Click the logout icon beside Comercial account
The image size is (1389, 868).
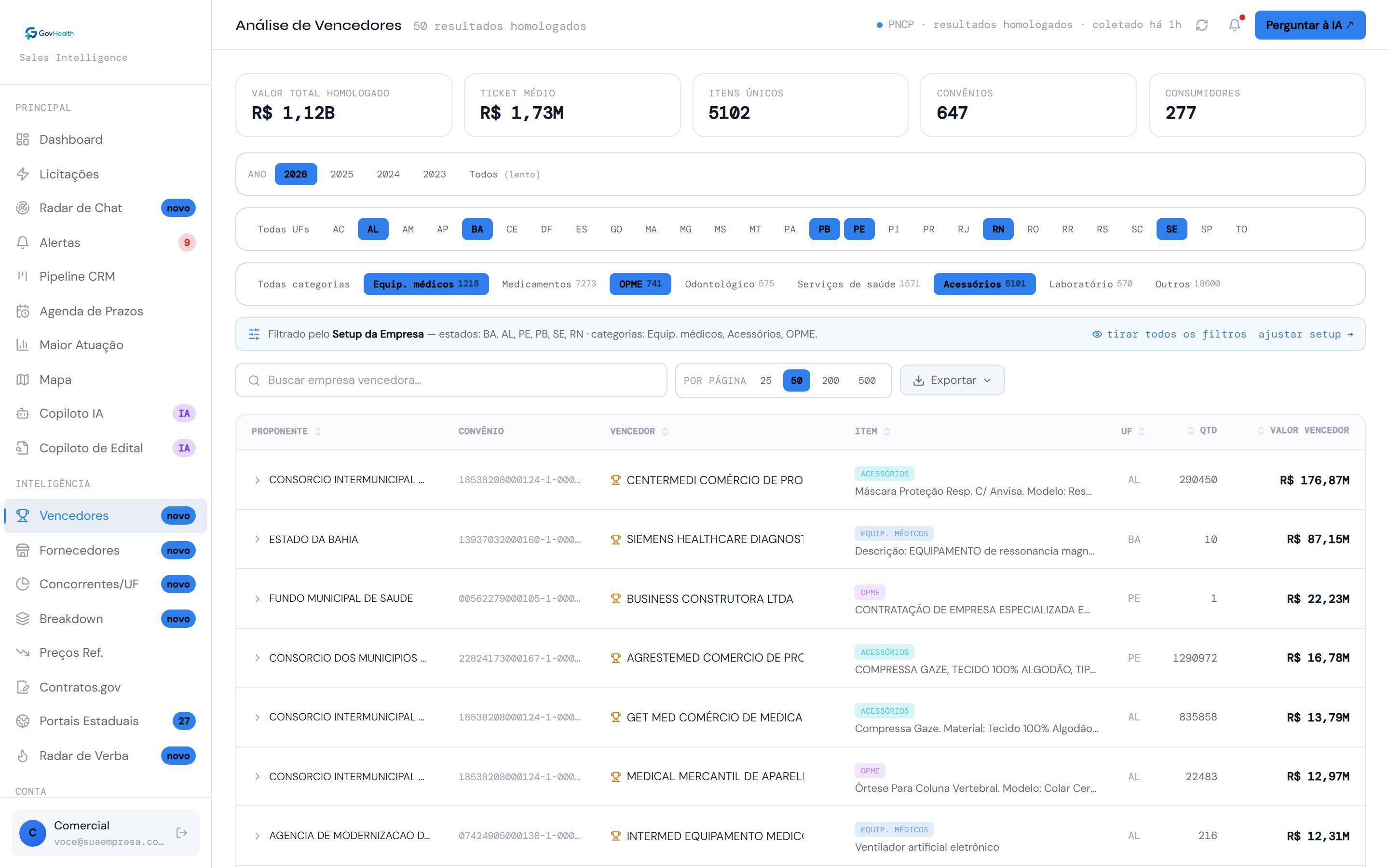181,832
